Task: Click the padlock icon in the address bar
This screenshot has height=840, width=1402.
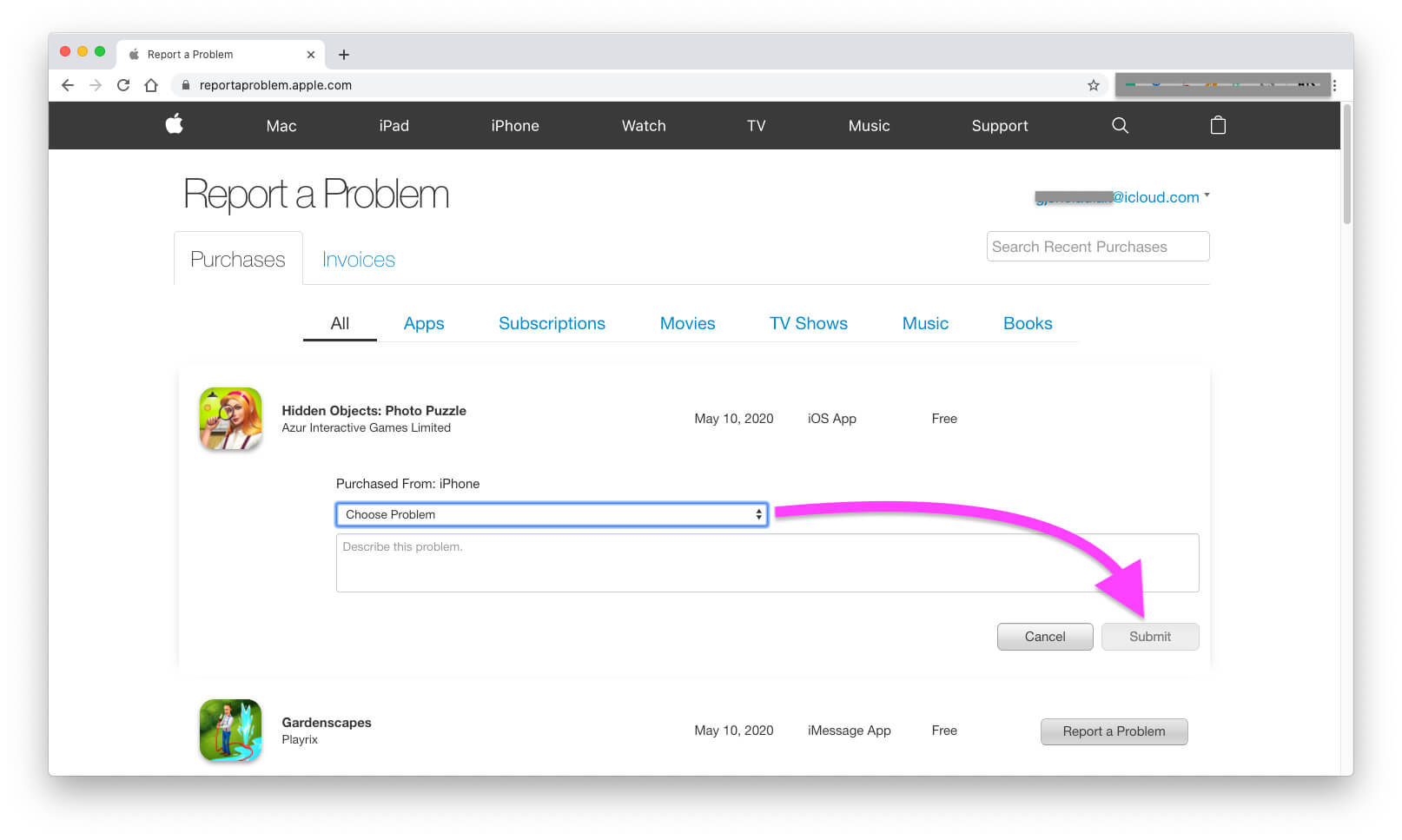Action: coord(185,84)
